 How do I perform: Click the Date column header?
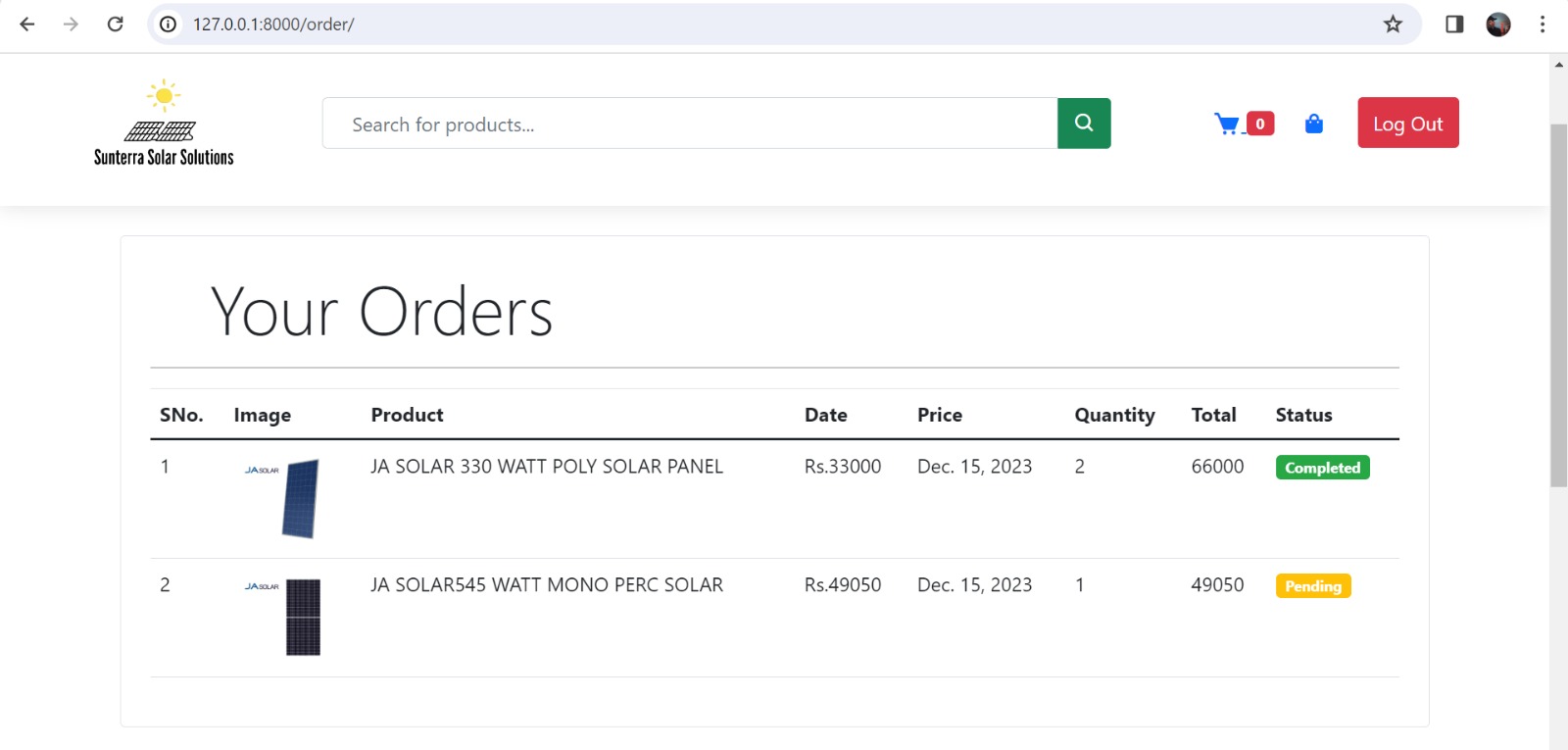(826, 415)
